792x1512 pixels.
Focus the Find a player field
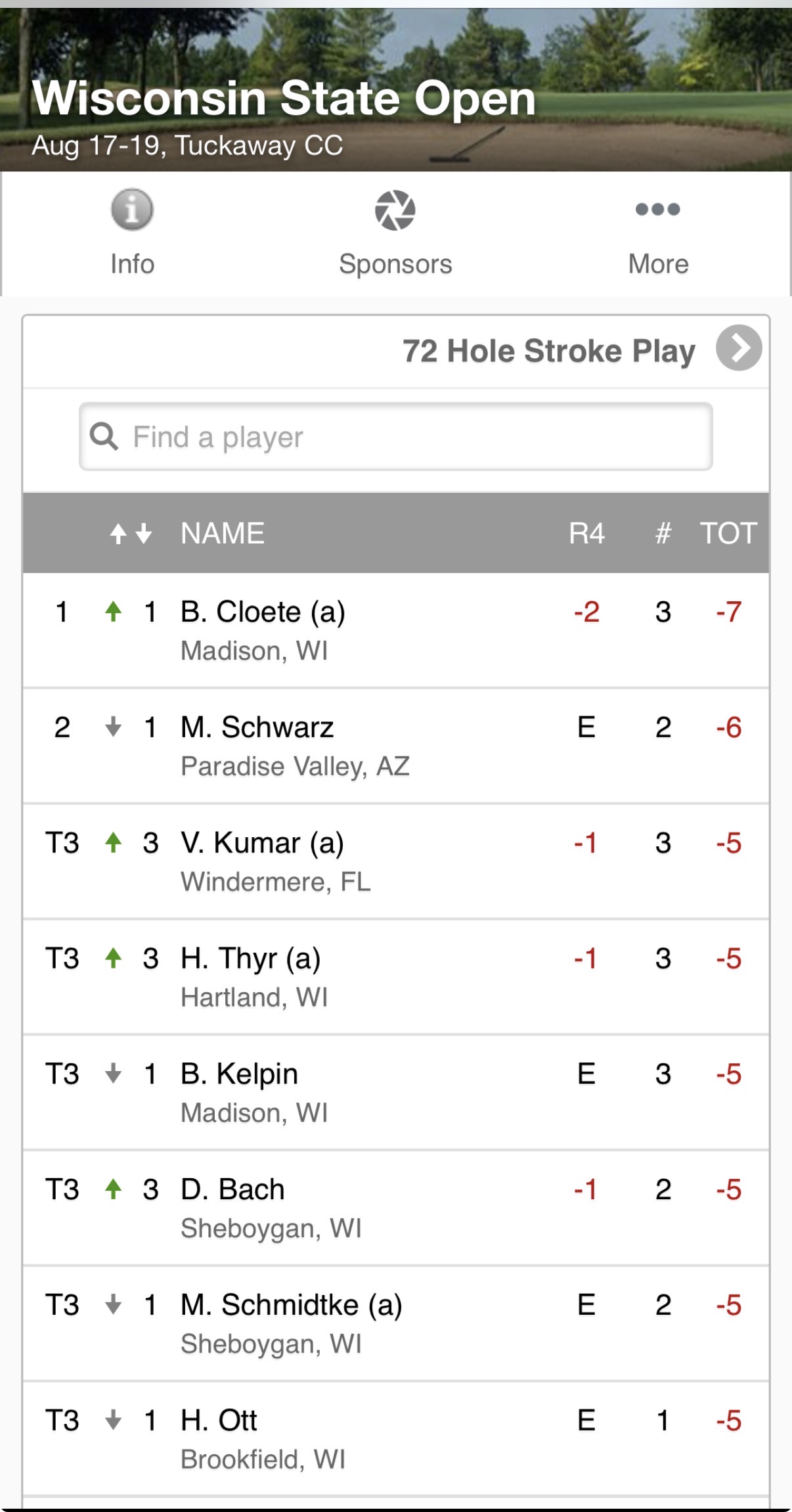396,436
